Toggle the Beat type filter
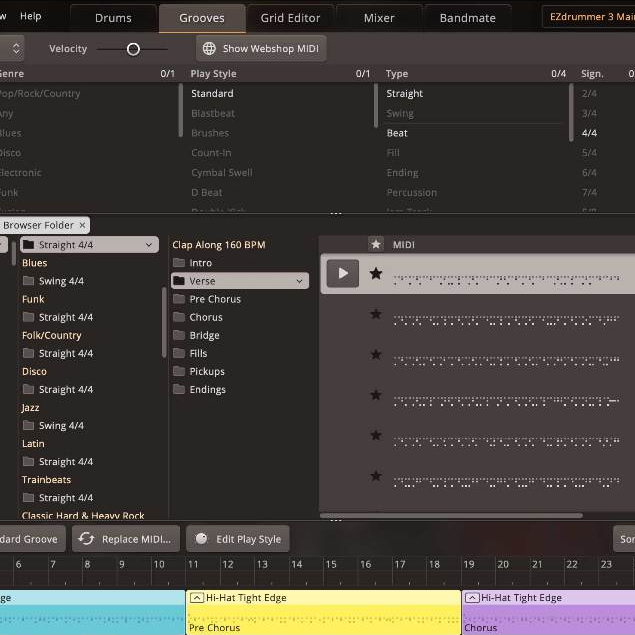 [397, 133]
